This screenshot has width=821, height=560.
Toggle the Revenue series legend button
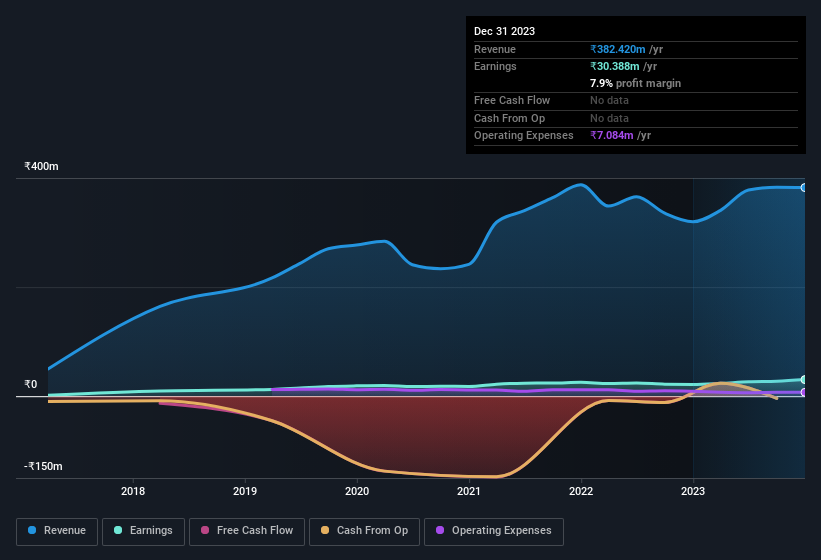pos(57,532)
